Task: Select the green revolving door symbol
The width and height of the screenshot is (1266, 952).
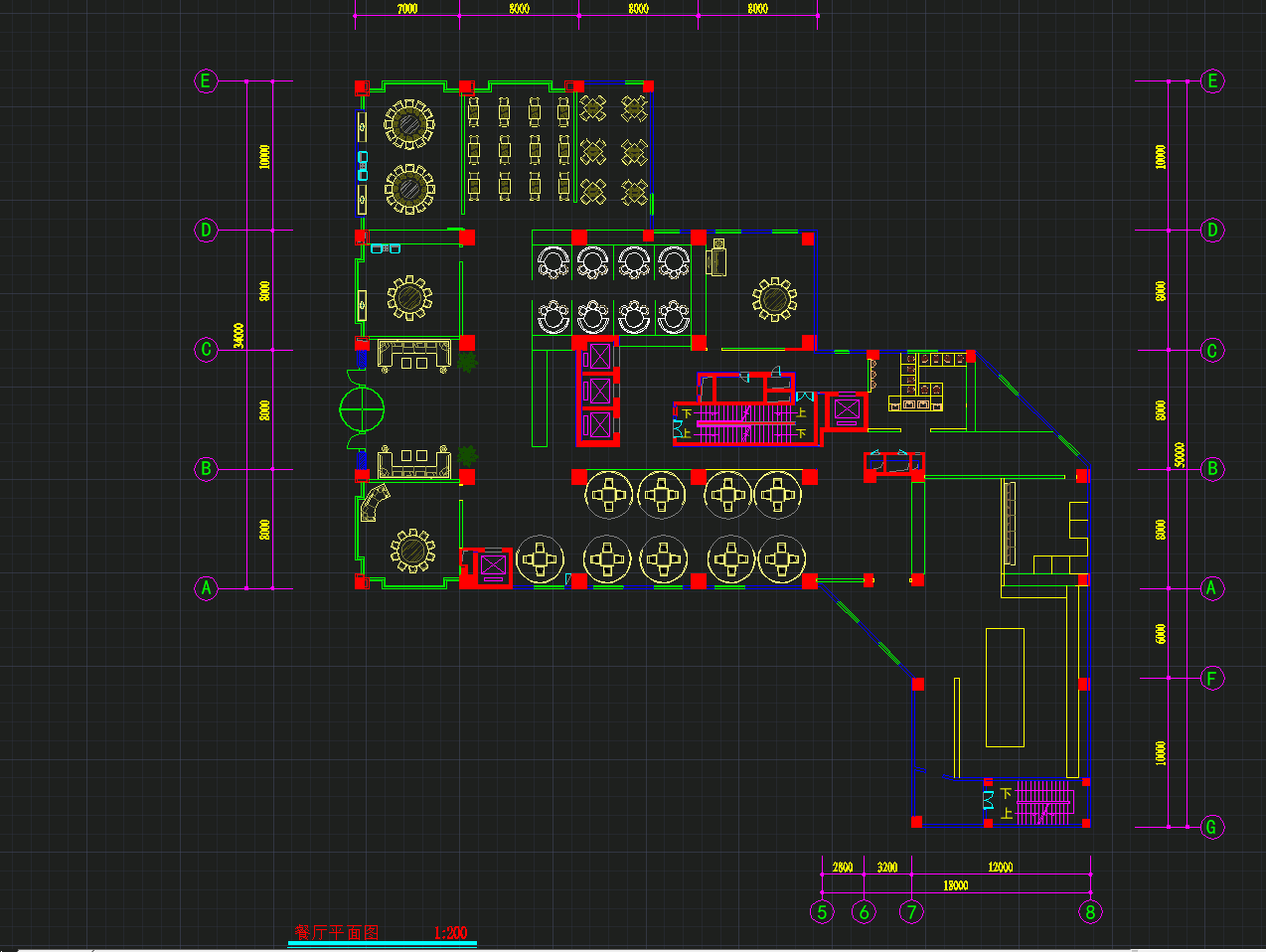Action: (x=362, y=409)
